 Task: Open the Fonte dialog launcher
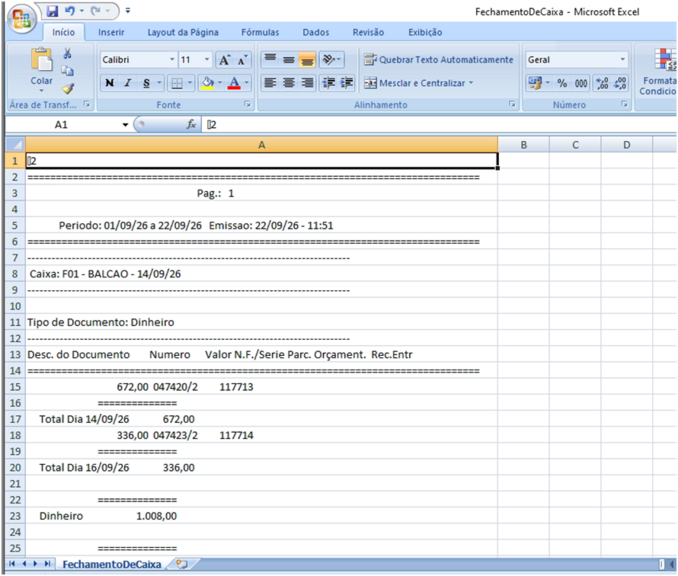(247, 104)
